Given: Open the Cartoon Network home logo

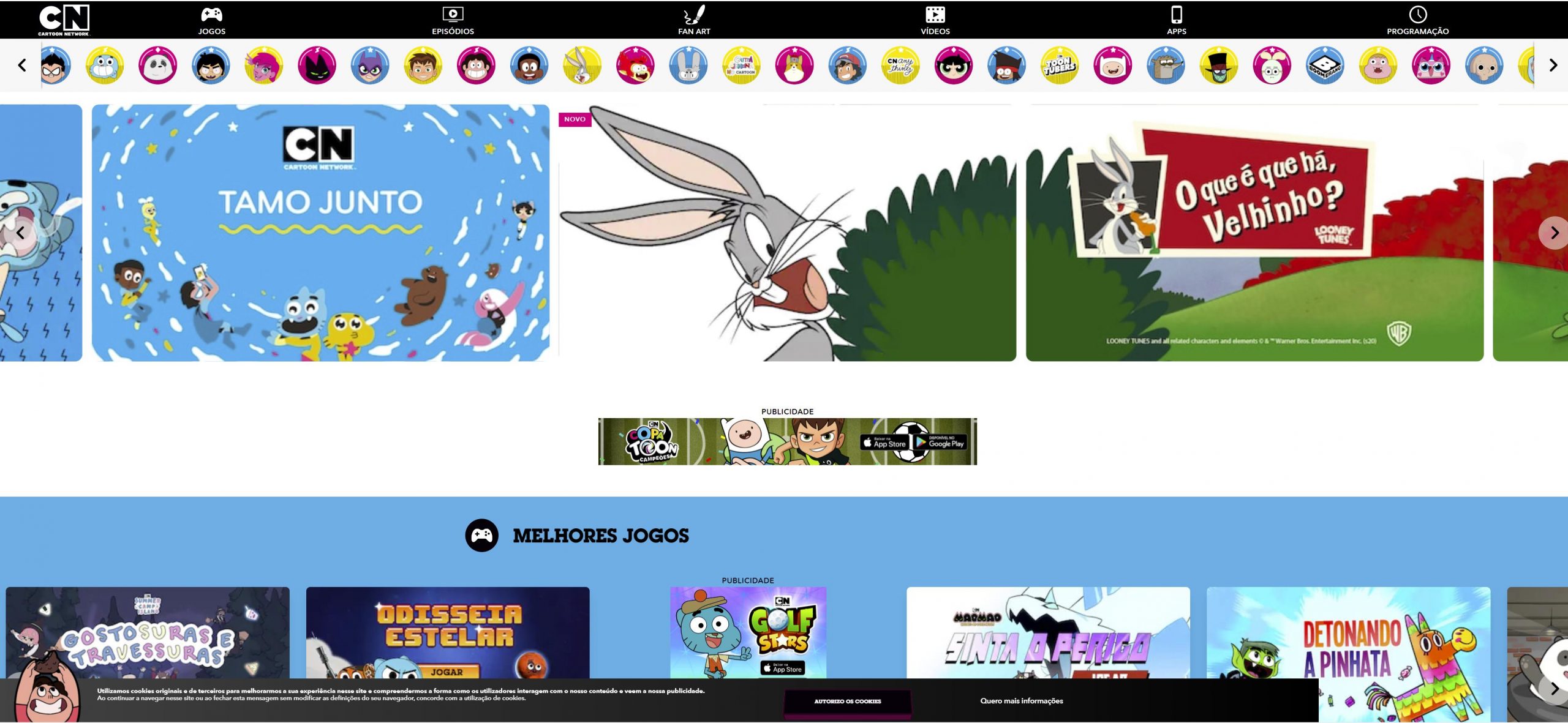Looking at the screenshot, I should tap(64, 20).
